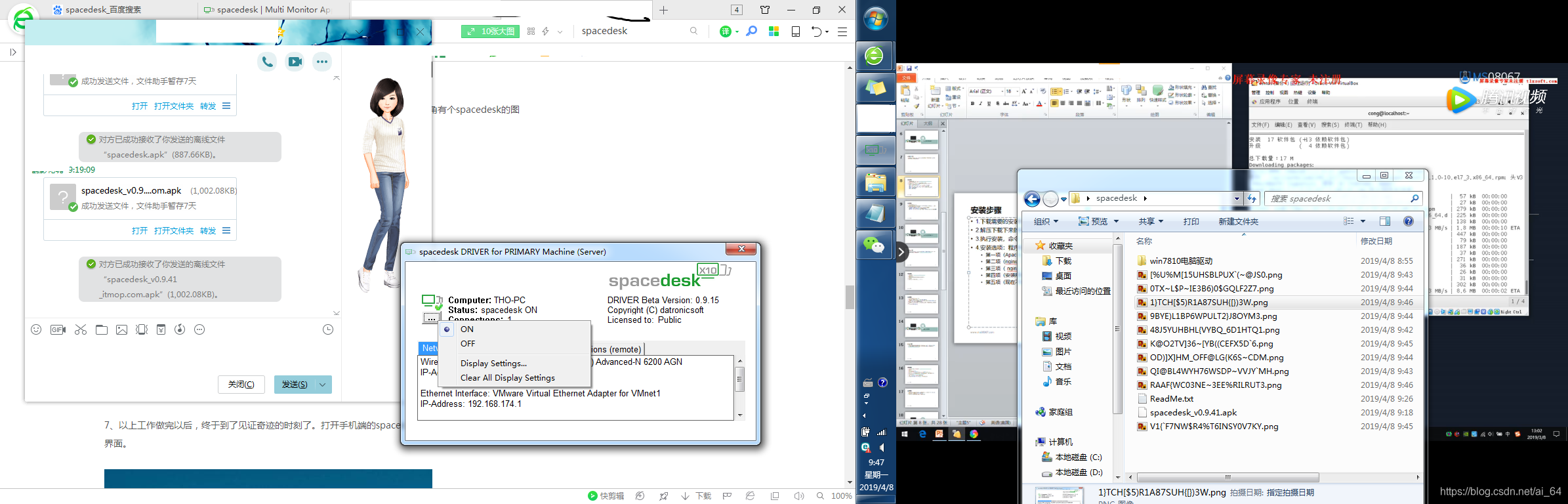This screenshot has height=504, width=1568.
Task: Click the window shake icon in chat toolbar
Action: (142, 329)
